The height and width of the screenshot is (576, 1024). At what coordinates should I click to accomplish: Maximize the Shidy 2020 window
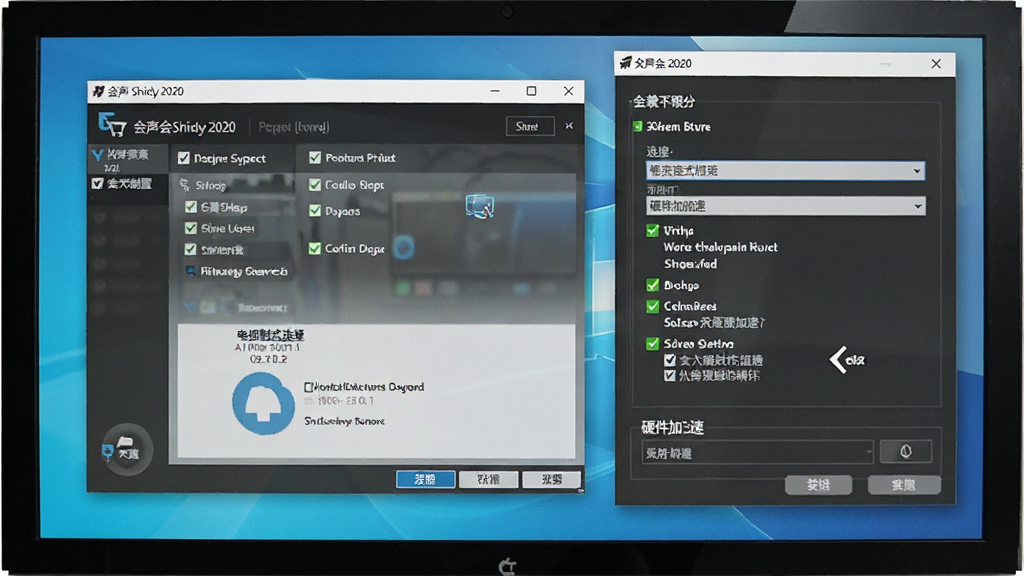532,91
